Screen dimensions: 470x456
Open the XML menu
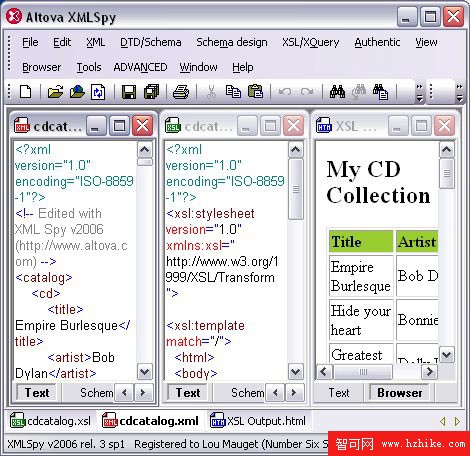pos(95,42)
